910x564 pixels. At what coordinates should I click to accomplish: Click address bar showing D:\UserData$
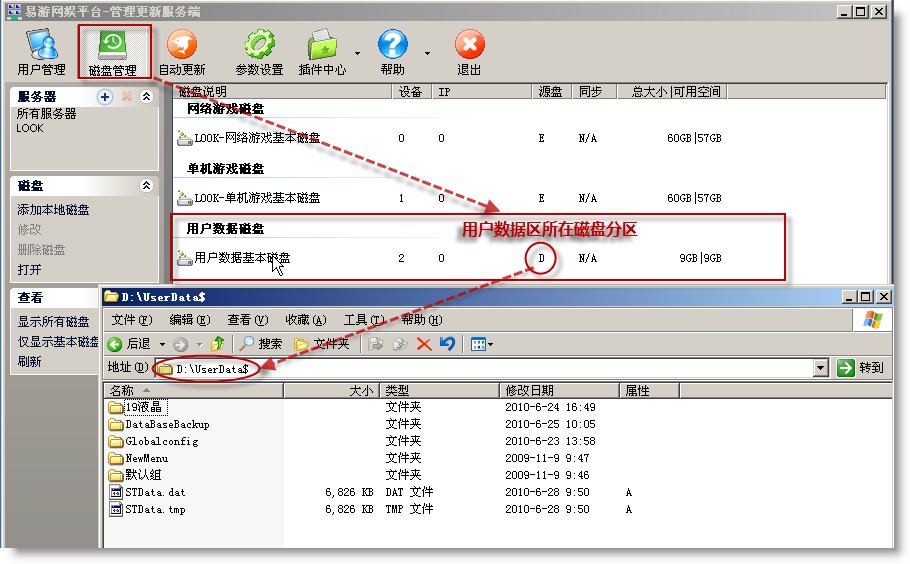coord(485,368)
